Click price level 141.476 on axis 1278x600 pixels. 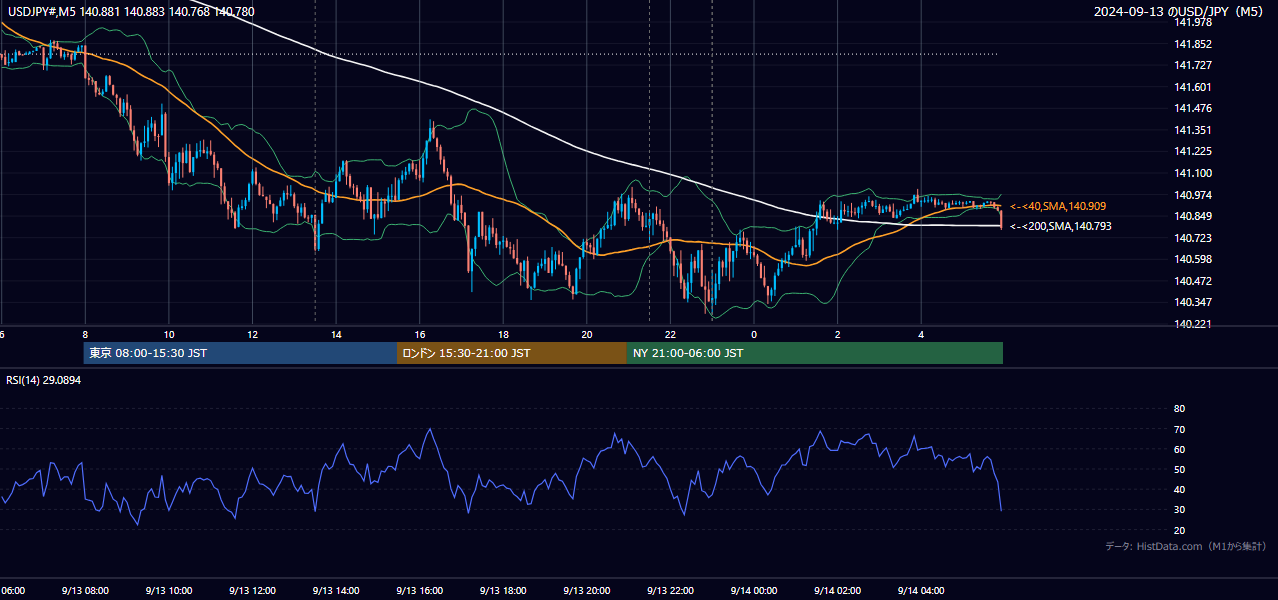(1193, 108)
